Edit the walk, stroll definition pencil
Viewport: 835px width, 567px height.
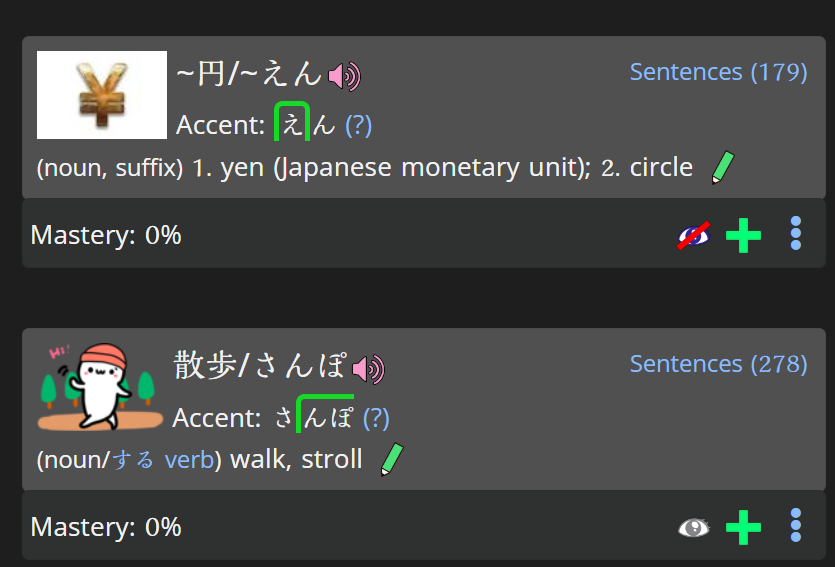point(392,459)
